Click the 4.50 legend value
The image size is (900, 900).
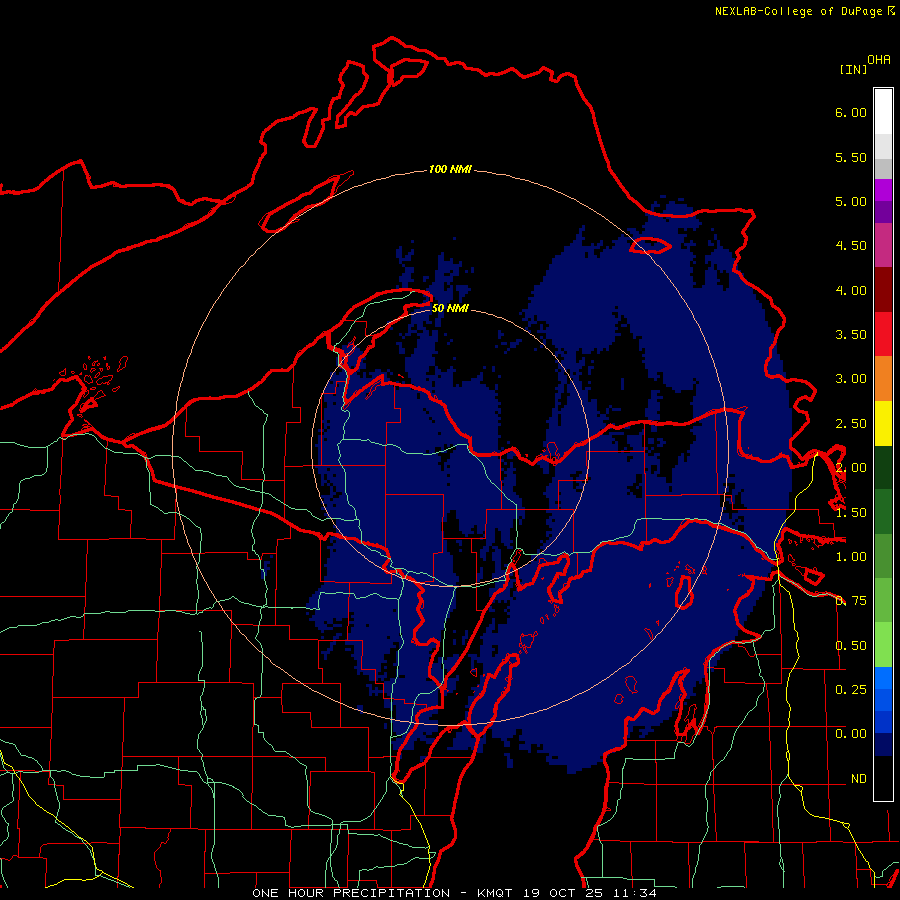tap(851, 246)
